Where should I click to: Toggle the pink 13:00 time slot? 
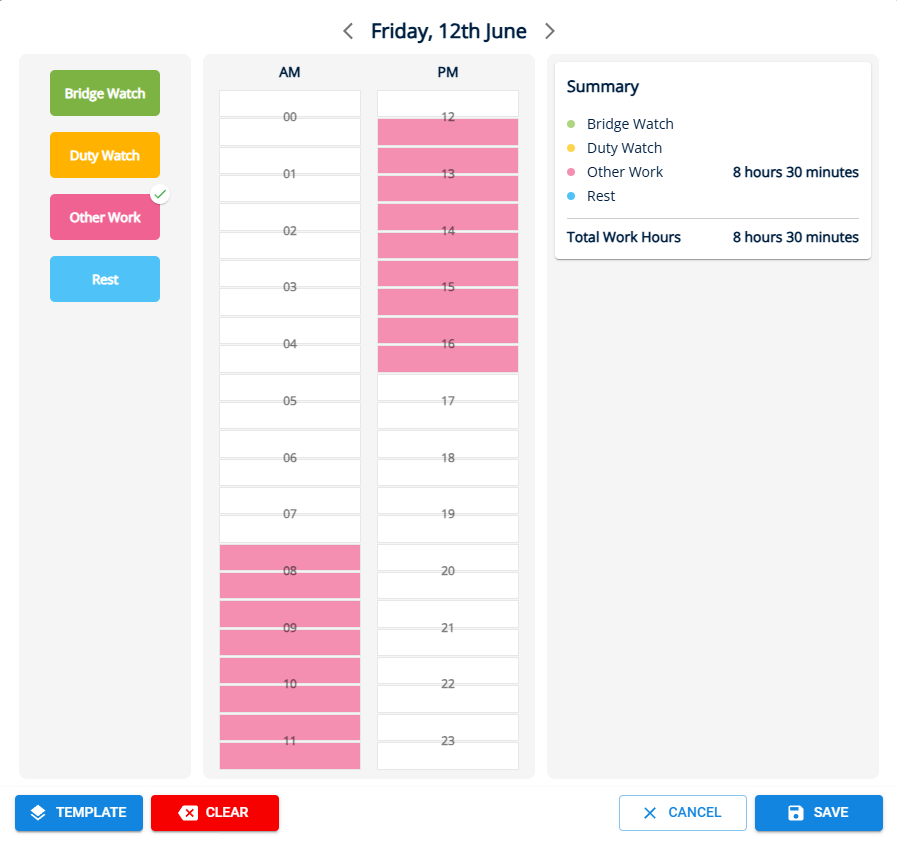(x=448, y=161)
